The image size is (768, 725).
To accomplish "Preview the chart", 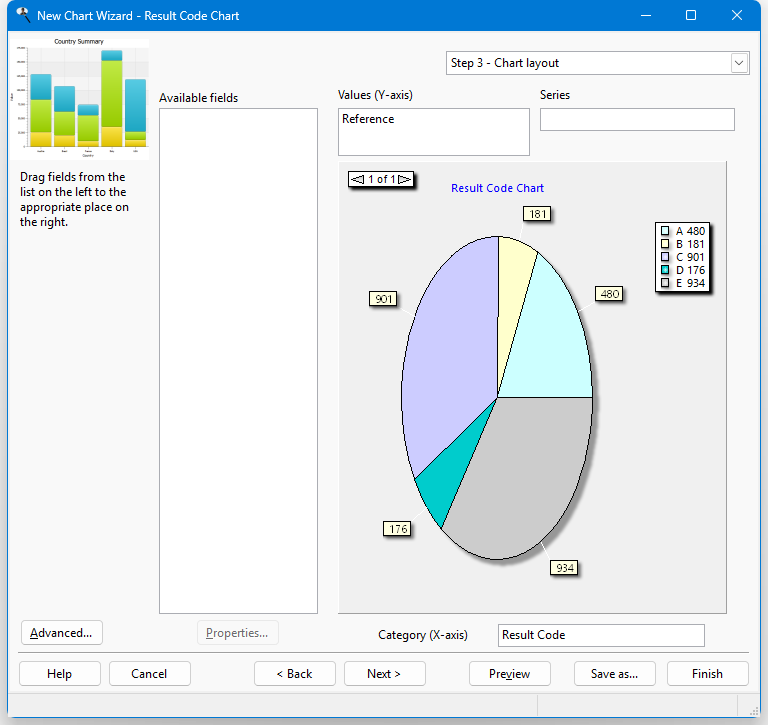I will 509,674.
